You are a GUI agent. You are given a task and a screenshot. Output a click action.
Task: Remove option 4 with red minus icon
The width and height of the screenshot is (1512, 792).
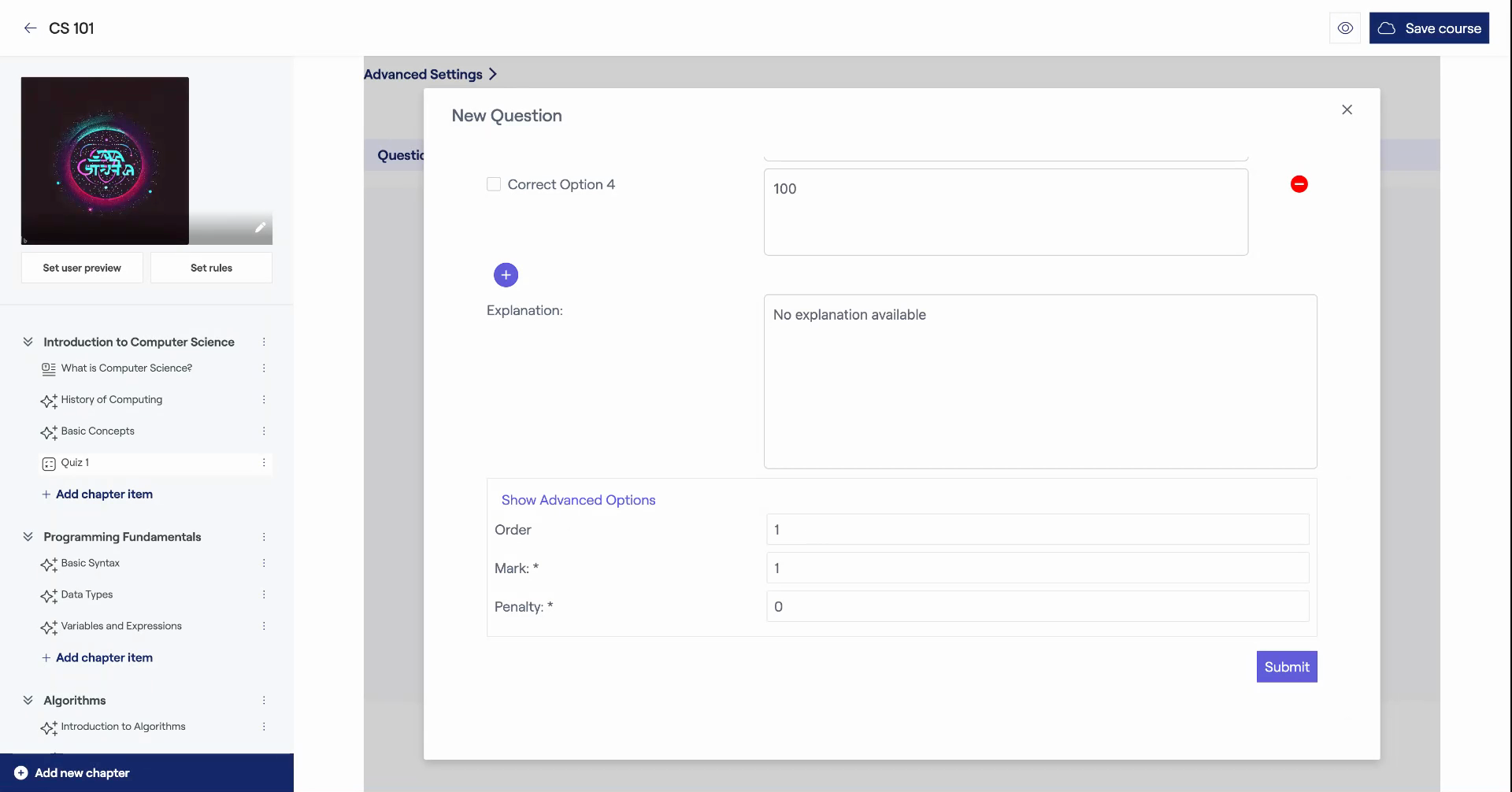[1299, 184]
